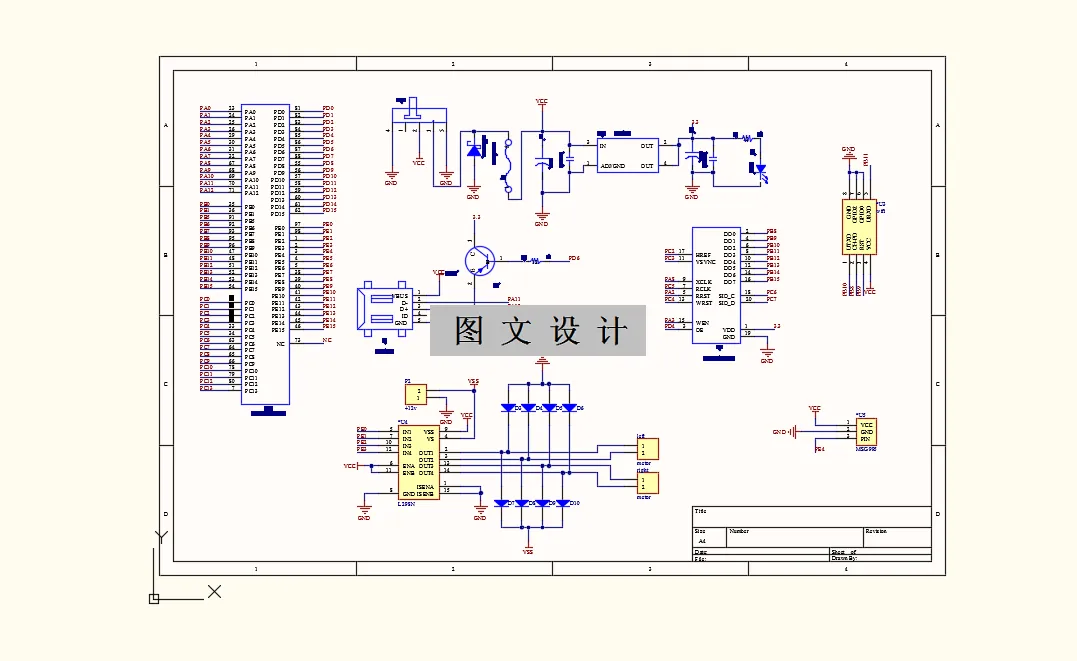1077x661 pixels.
Task: Click the Revision field in title block
Action: [x=897, y=537]
